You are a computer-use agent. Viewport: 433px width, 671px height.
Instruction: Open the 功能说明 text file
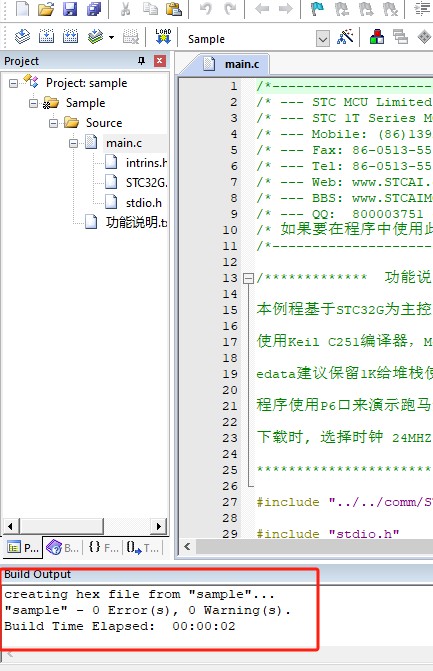(x=136, y=223)
